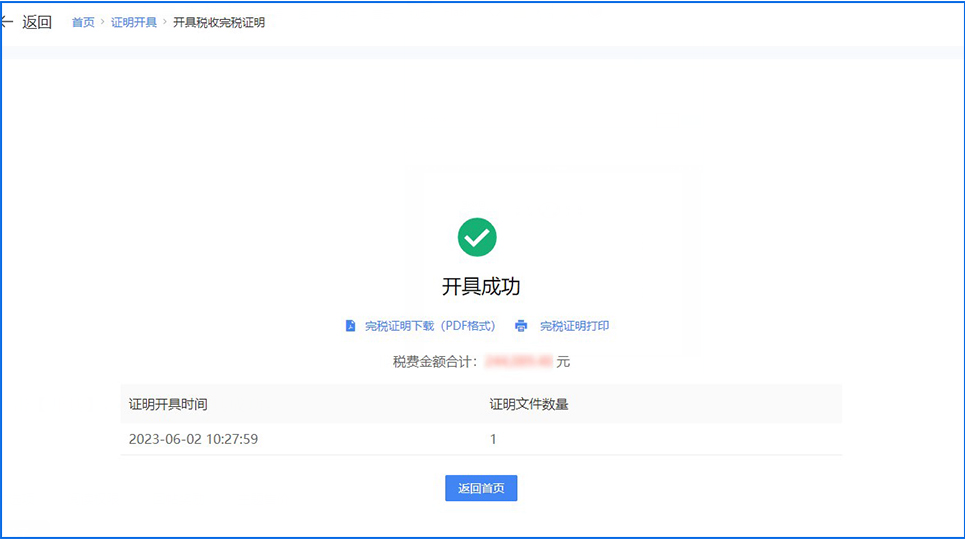Click the 证明开具时间 column header

click(x=168, y=404)
